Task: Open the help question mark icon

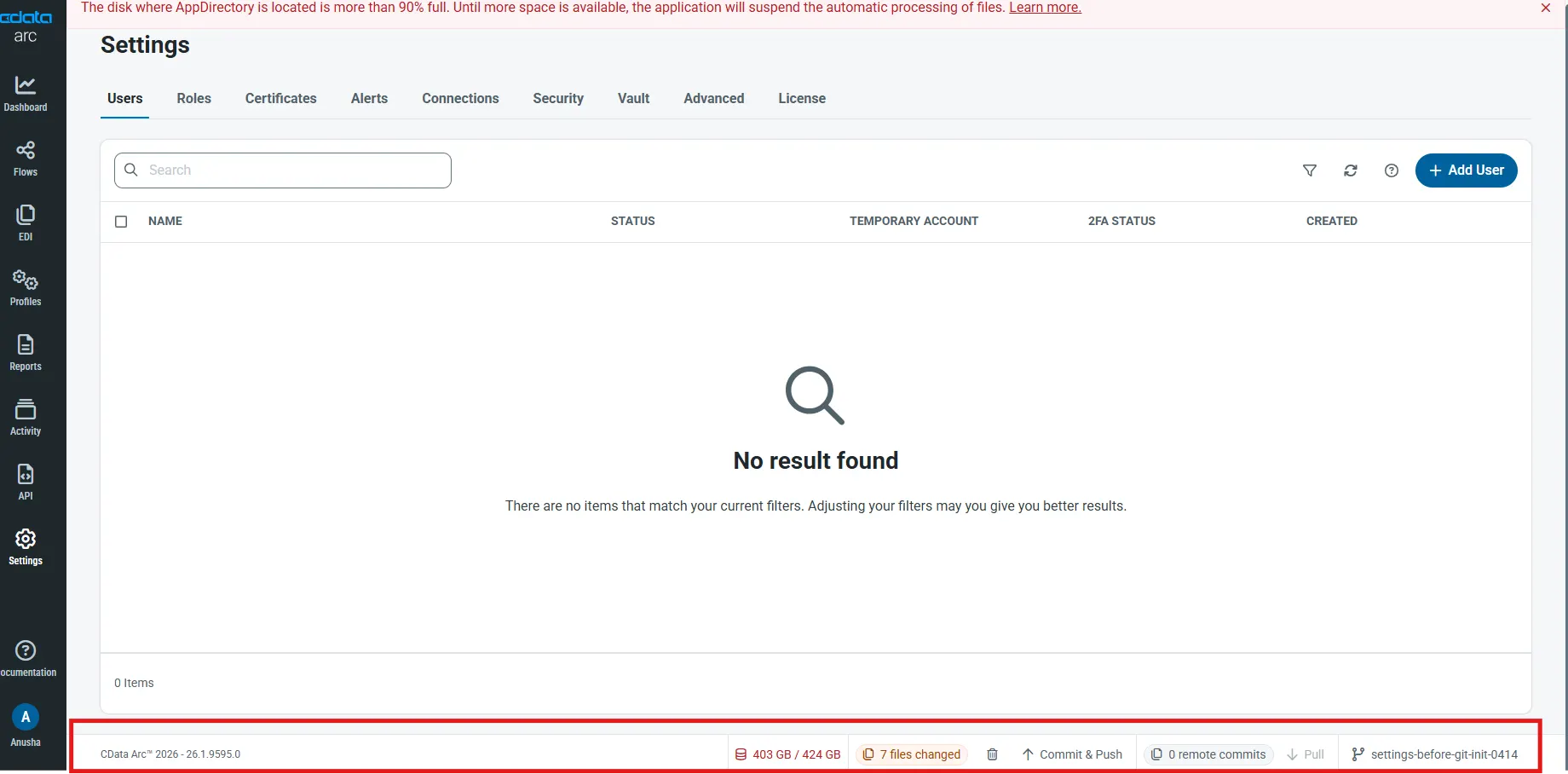Action: click(1392, 170)
